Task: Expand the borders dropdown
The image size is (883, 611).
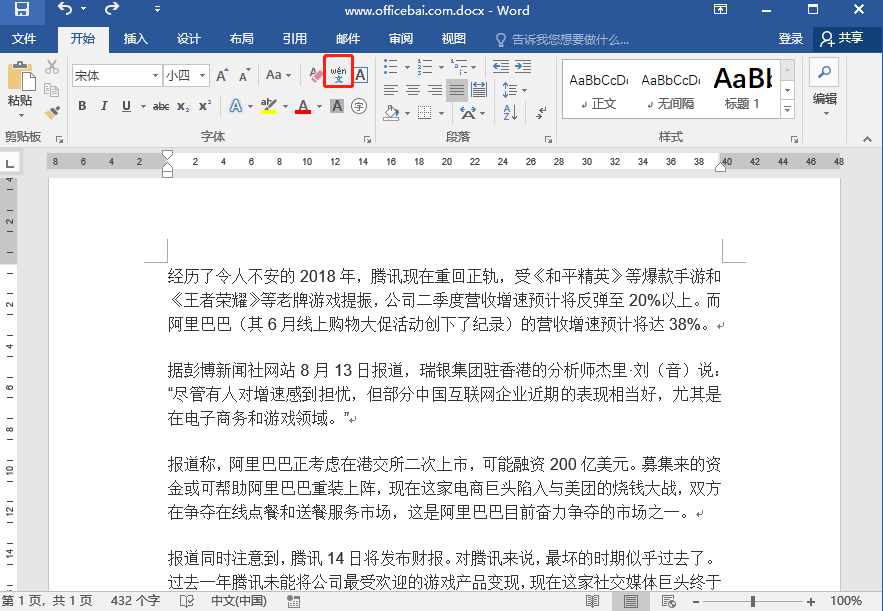Action: click(441, 113)
